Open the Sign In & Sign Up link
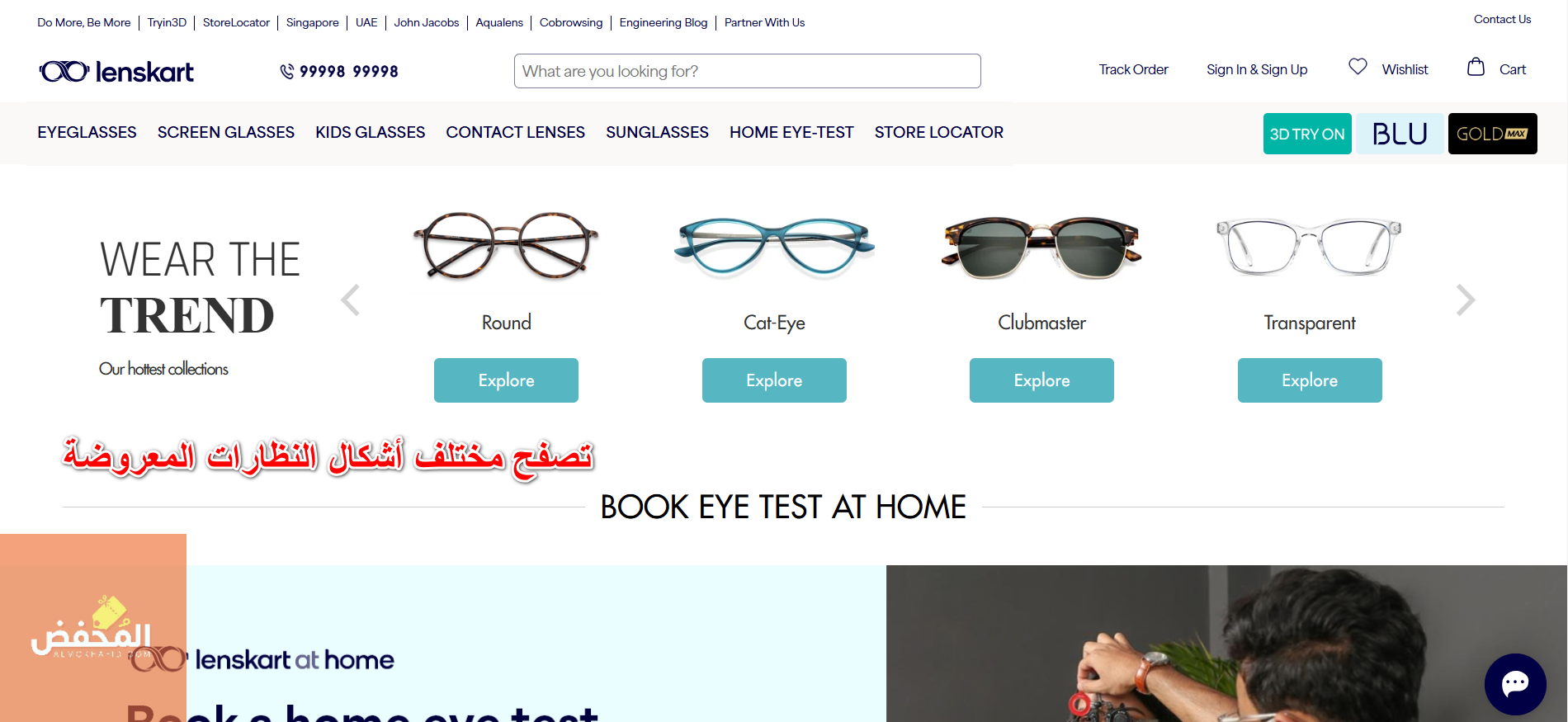The width and height of the screenshot is (1568, 722). (x=1257, y=69)
